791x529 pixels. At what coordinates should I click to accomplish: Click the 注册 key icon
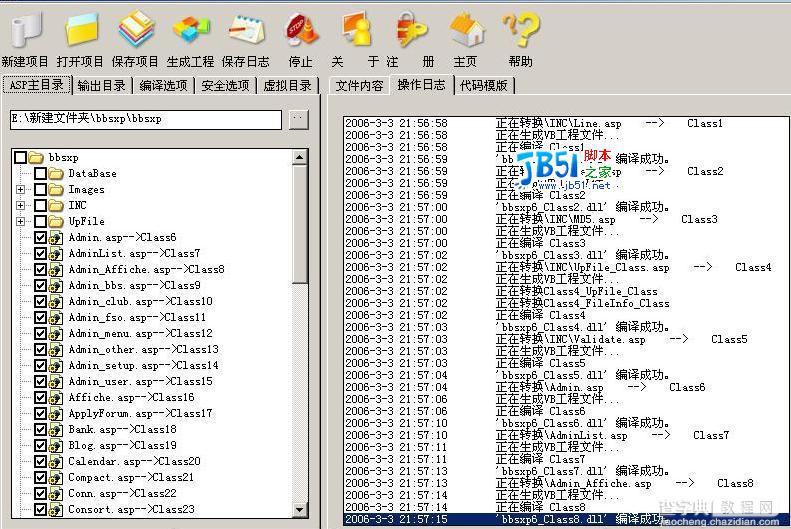411,29
